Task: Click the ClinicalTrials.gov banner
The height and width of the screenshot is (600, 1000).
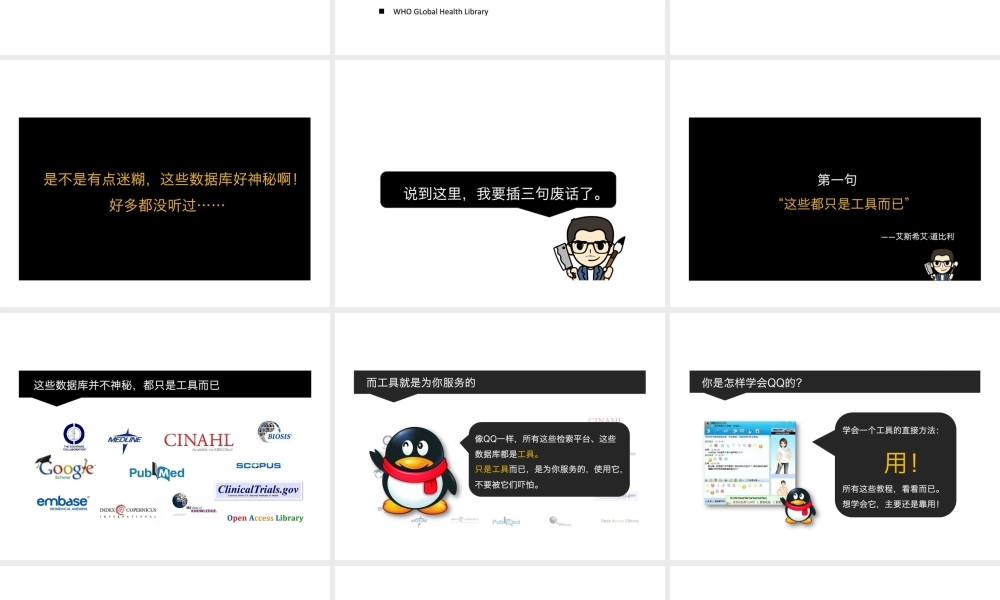Action: [259, 490]
